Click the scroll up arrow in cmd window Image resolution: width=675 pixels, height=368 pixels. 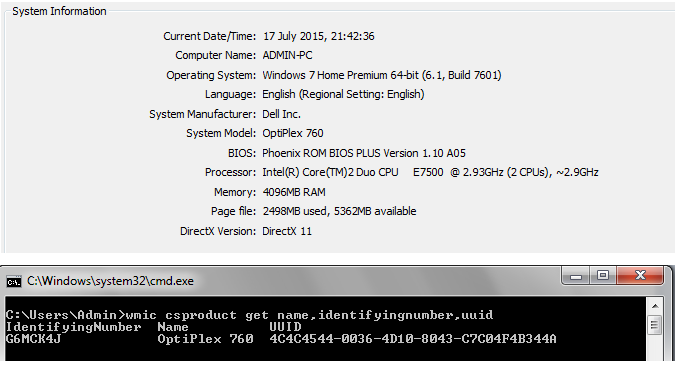pos(655,306)
